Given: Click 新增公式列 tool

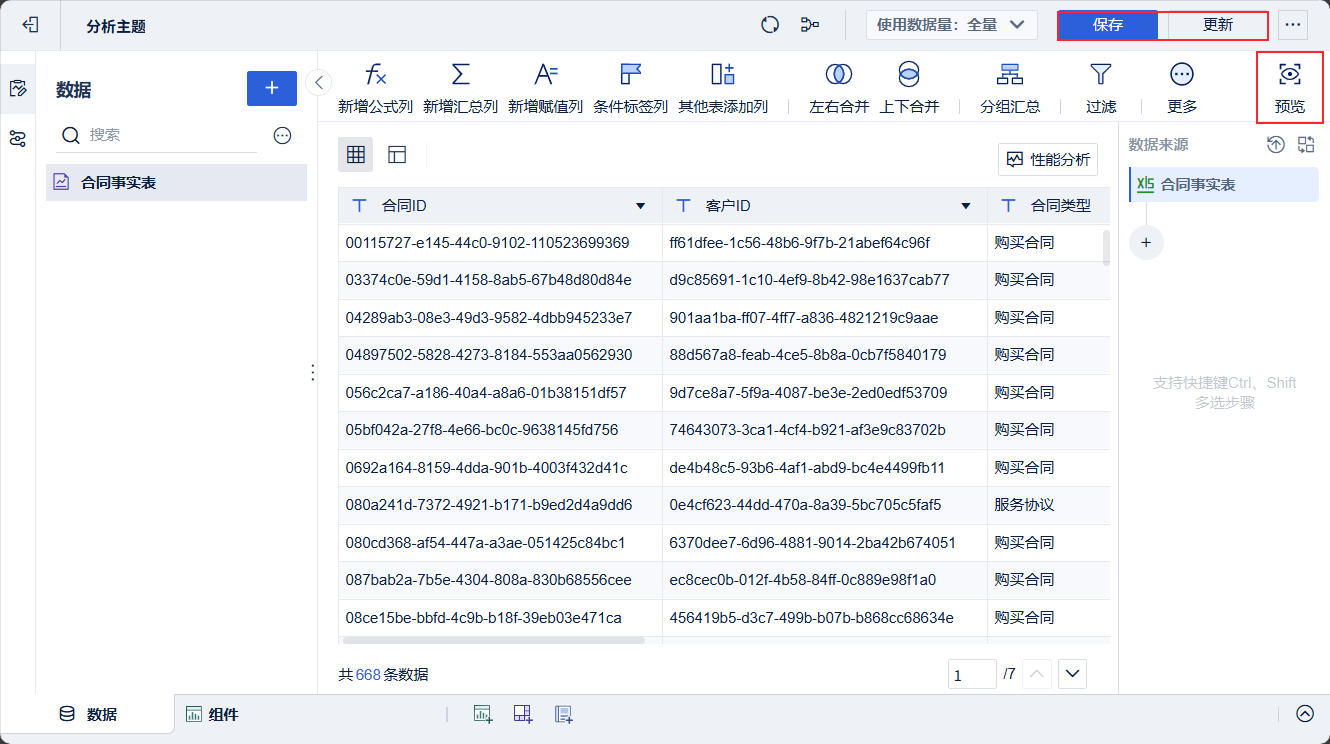Looking at the screenshot, I should pos(375,88).
